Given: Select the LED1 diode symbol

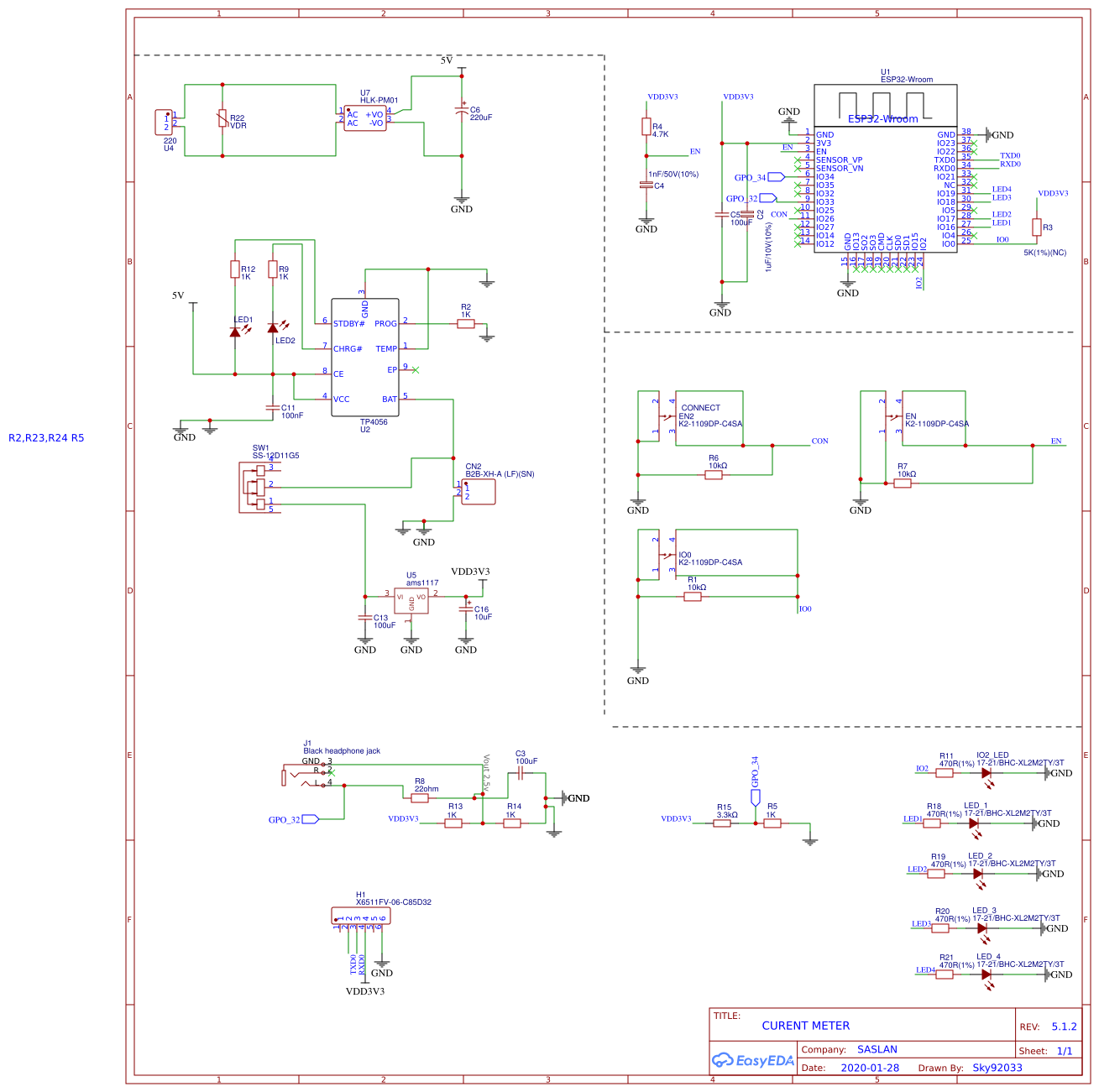Looking at the screenshot, I should pyautogui.click(x=237, y=331).
